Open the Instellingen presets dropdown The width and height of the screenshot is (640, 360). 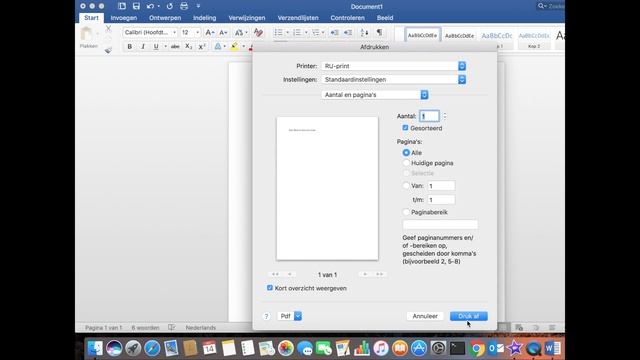(393, 80)
